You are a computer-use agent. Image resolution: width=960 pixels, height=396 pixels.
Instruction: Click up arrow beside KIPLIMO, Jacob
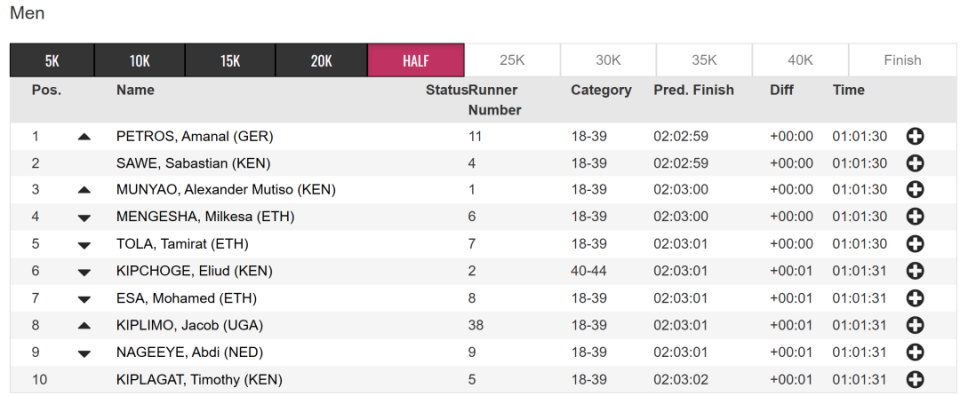(x=84, y=326)
